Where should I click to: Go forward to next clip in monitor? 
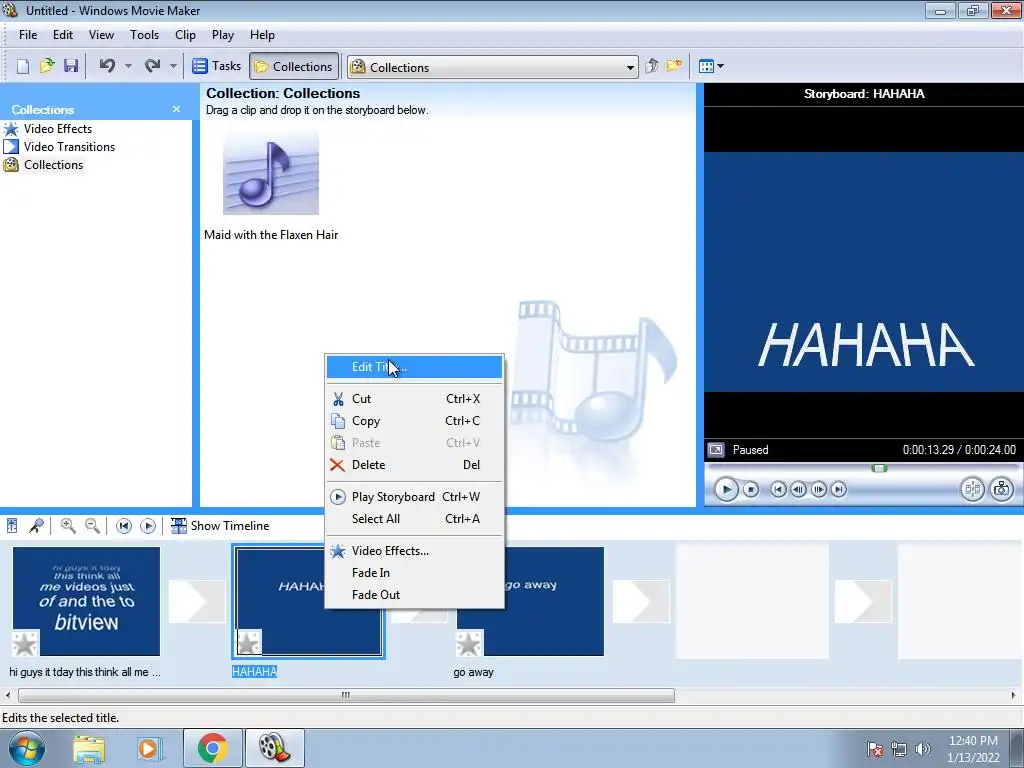point(839,489)
